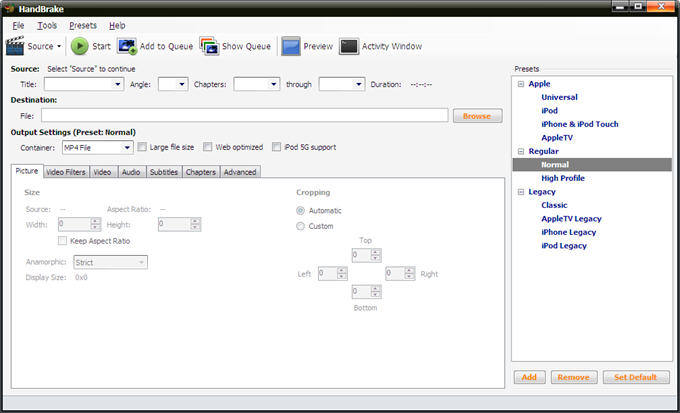The width and height of the screenshot is (680, 413).
Task: Switch to the Video Filters tab
Action: click(x=66, y=172)
